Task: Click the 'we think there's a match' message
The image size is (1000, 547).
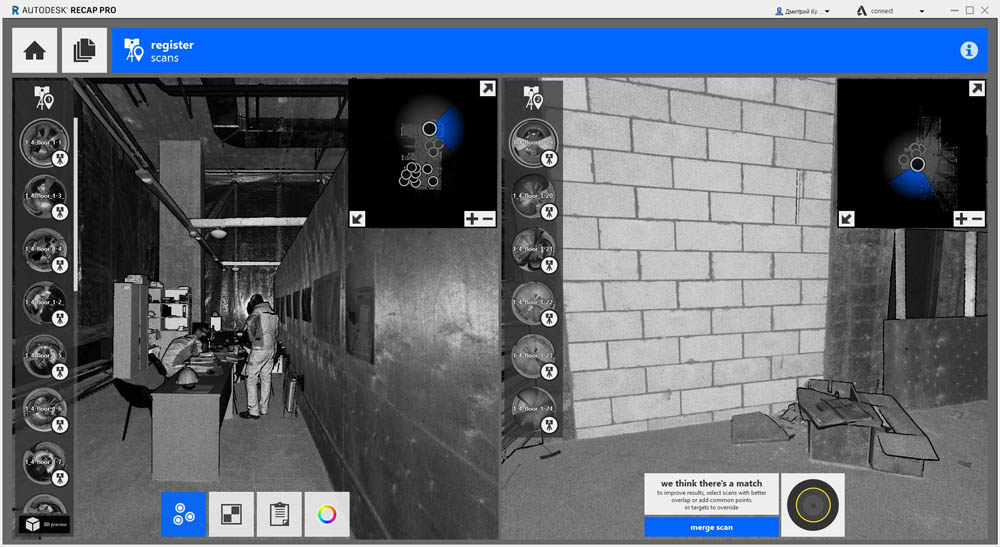Action: point(711,495)
